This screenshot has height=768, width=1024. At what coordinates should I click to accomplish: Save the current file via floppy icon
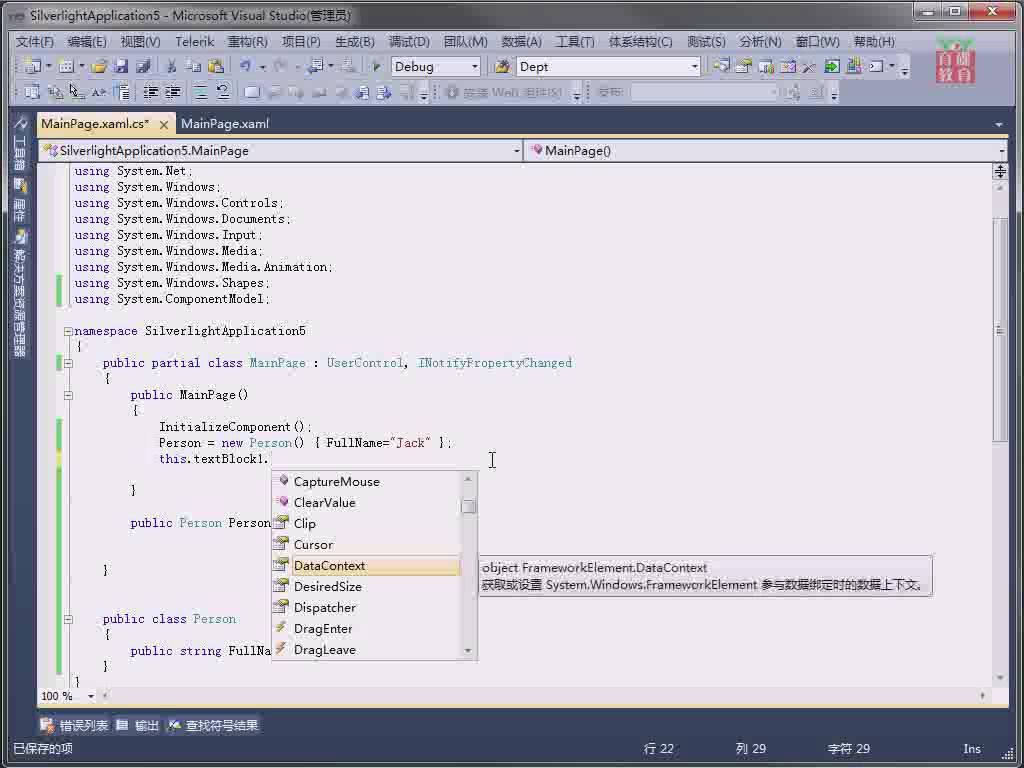121,66
